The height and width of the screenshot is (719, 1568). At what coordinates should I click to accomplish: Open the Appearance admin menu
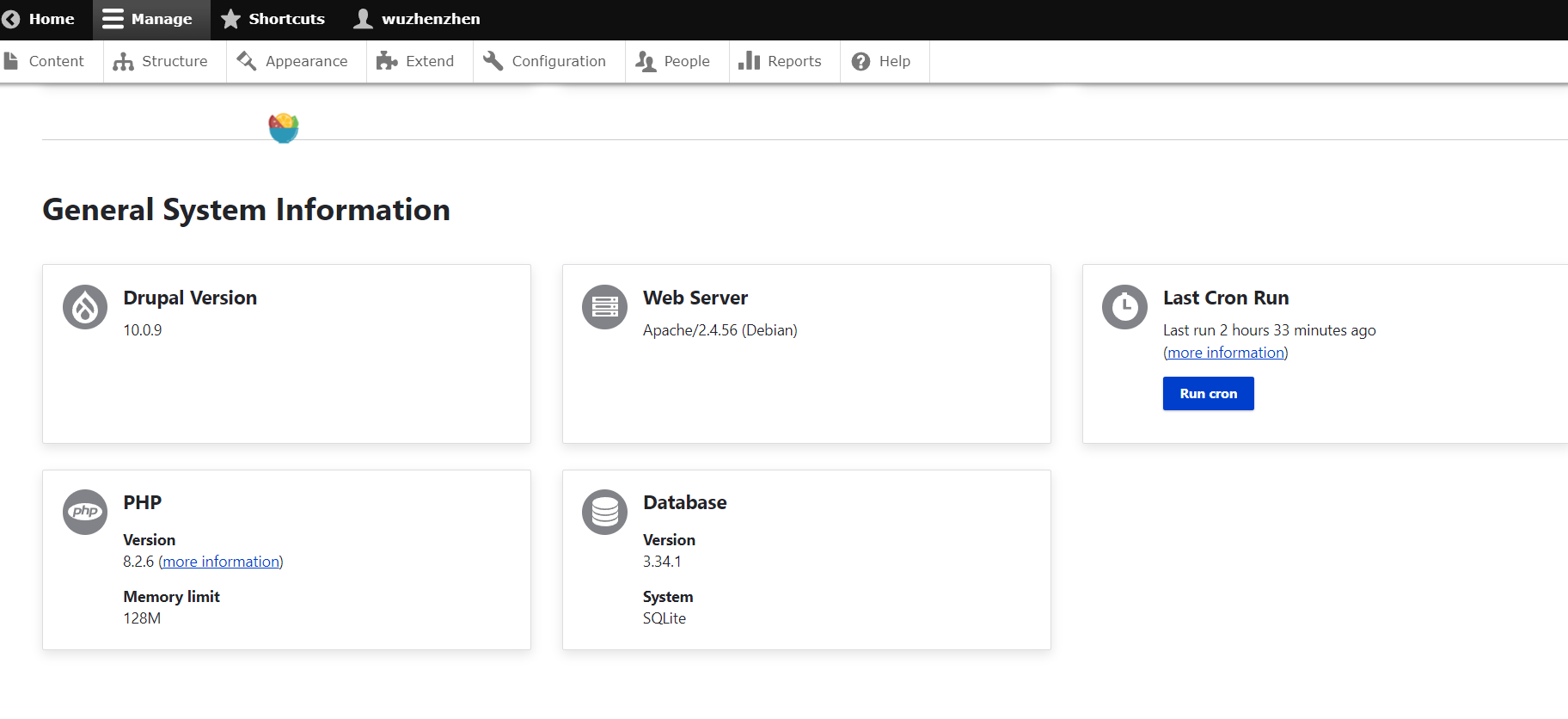point(297,61)
